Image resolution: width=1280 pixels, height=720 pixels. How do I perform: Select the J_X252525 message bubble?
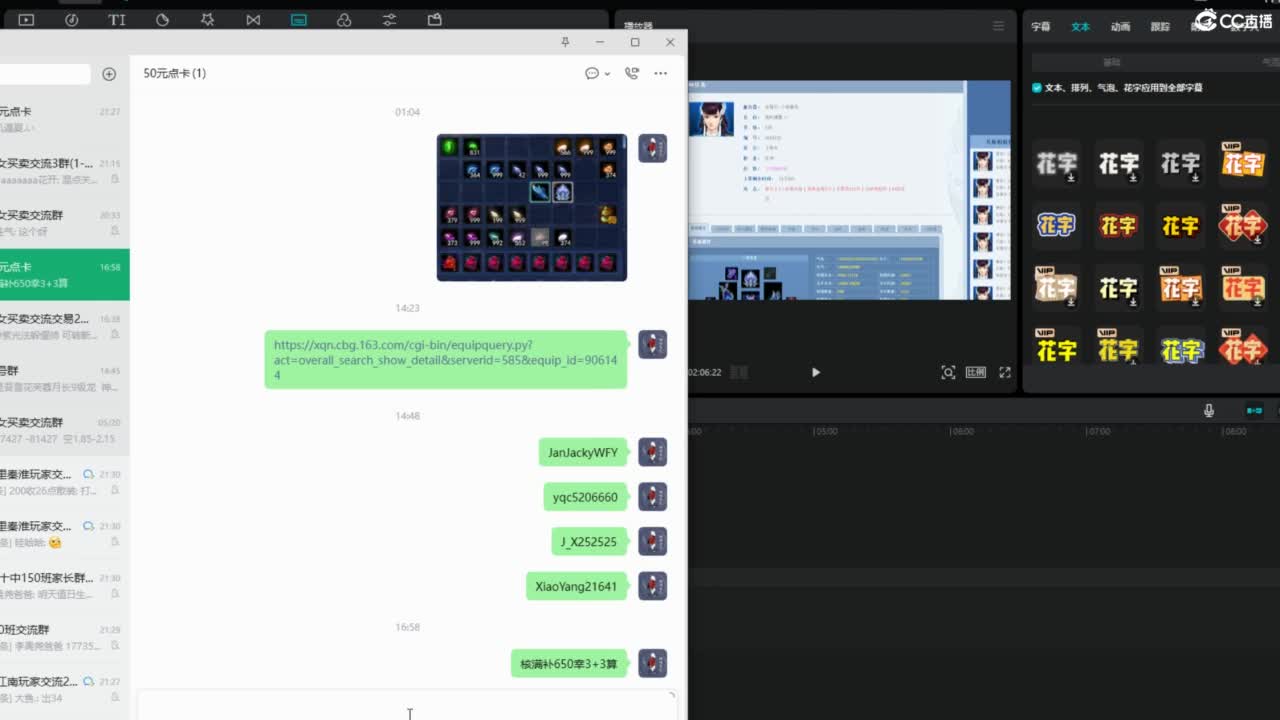tap(589, 542)
